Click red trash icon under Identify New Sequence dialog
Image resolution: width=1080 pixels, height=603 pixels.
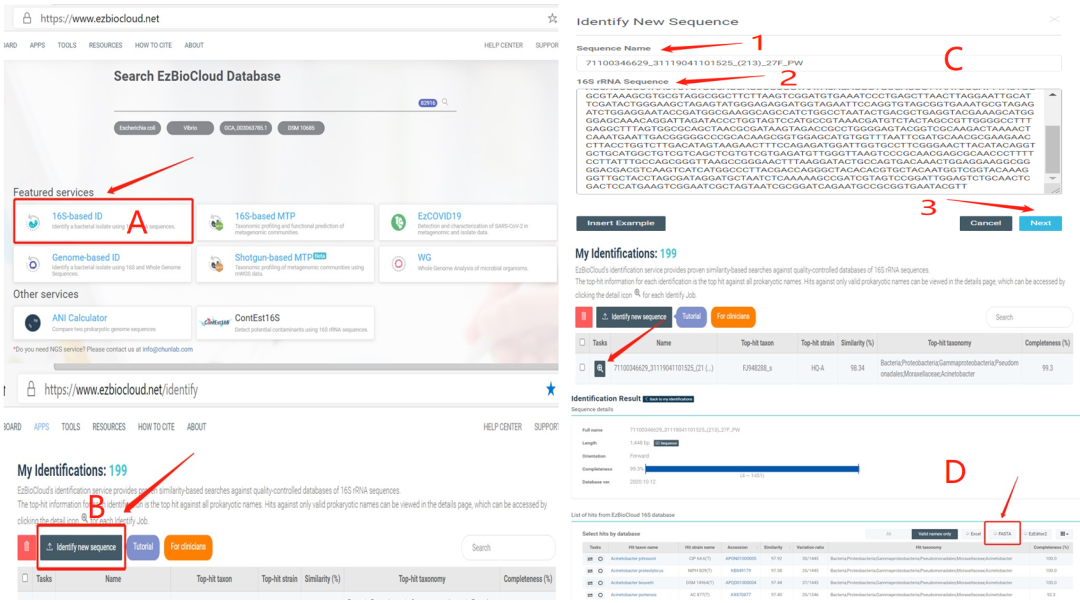click(x=583, y=317)
